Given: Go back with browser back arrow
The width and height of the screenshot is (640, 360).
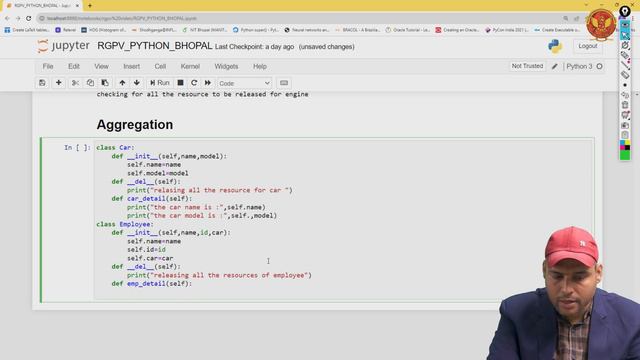Looking at the screenshot, I should coord(7,18).
